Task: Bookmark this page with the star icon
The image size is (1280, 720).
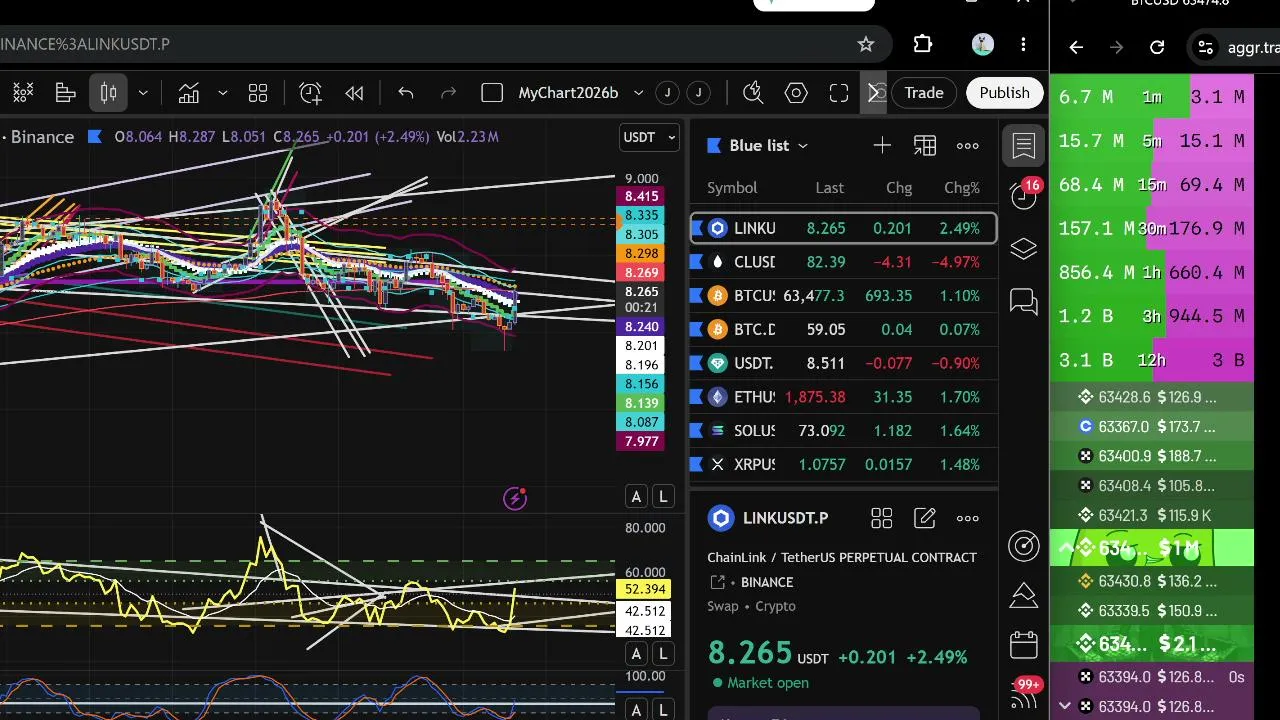Action: coord(866,44)
